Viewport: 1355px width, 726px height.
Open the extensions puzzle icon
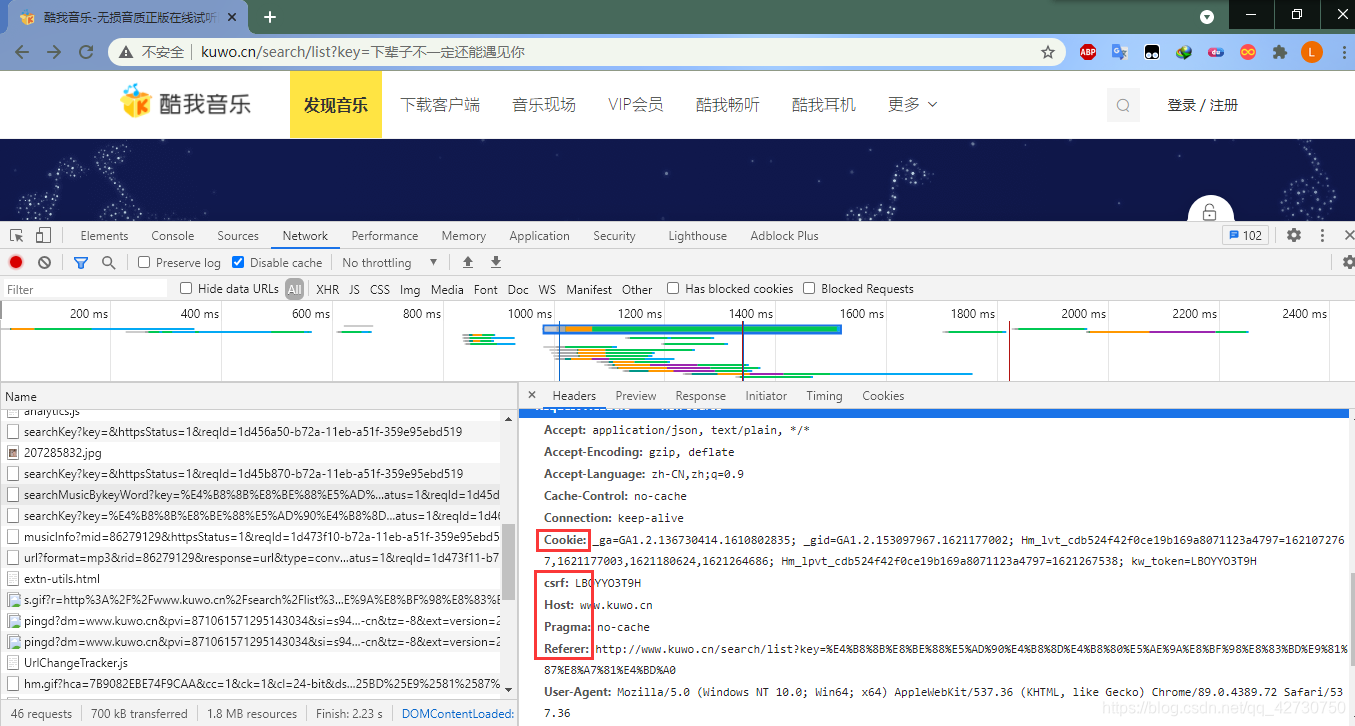coord(1279,52)
